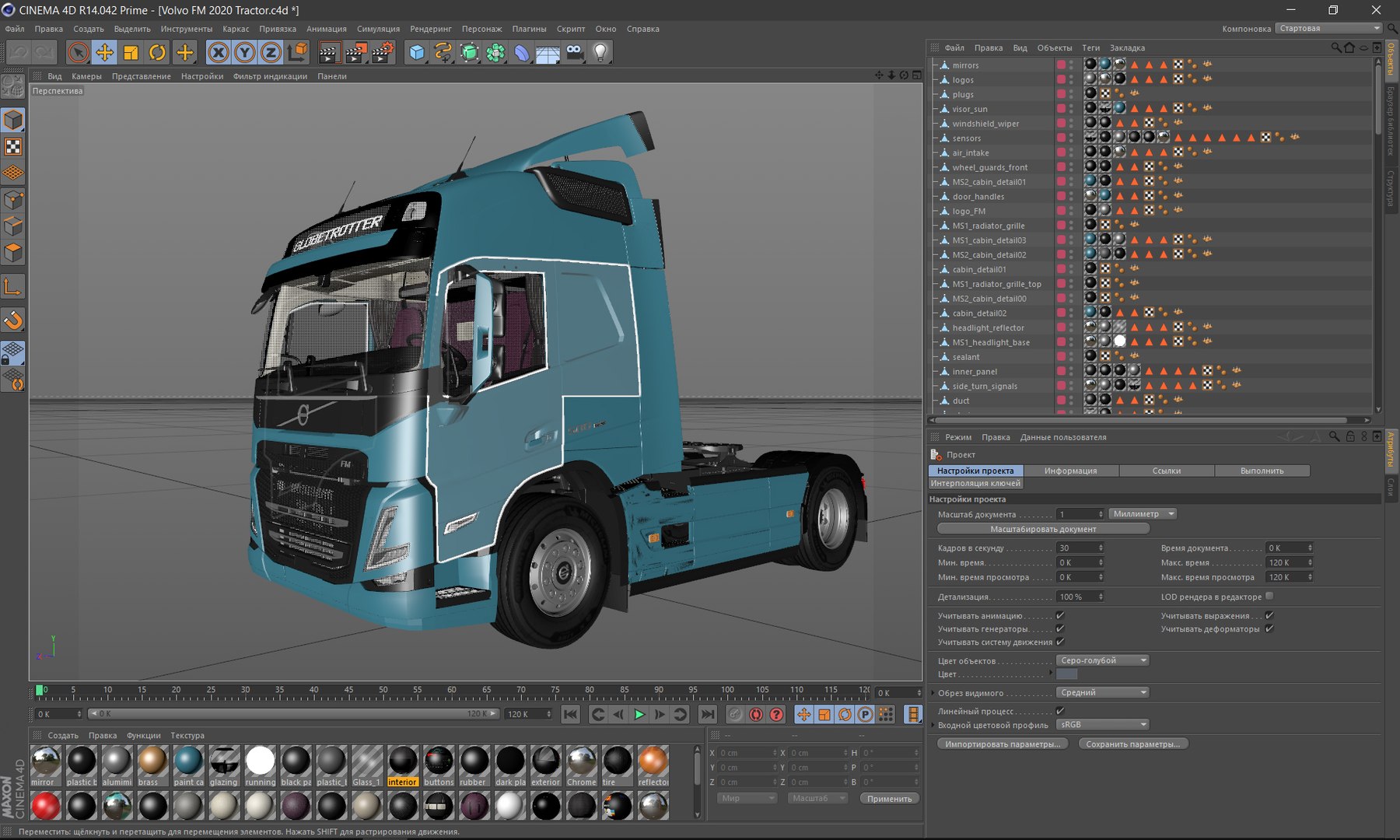Toggle the red layer square for sensors
Screen dimensions: 1400x840
1061,138
